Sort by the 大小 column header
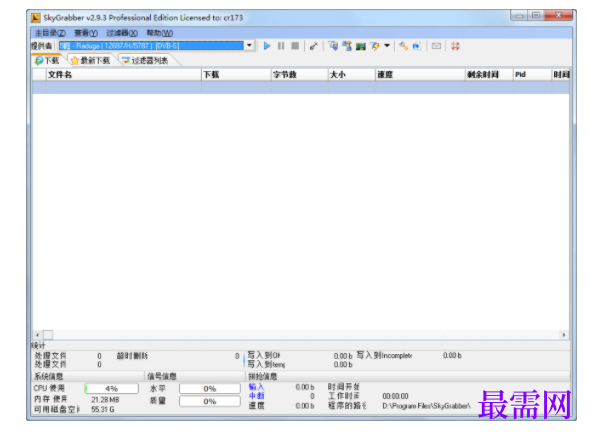This screenshot has width=590, height=436. (x=352, y=74)
